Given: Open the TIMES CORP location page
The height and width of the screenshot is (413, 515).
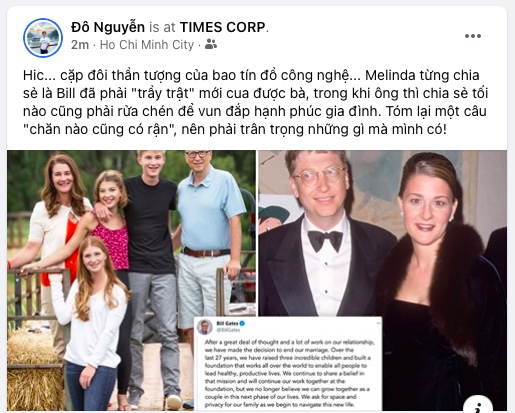Looking at the screenshot, I should pyautogui.click(x=223, y=27).
